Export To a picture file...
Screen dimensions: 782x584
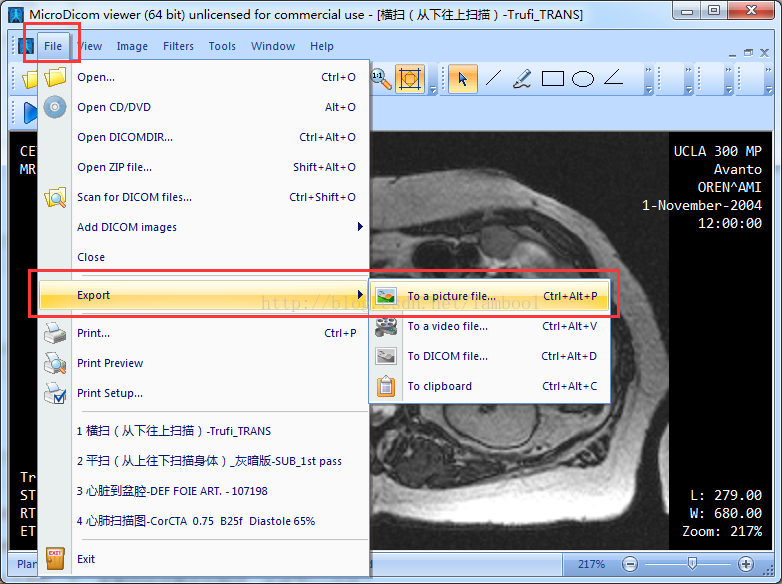click(489, 296)
